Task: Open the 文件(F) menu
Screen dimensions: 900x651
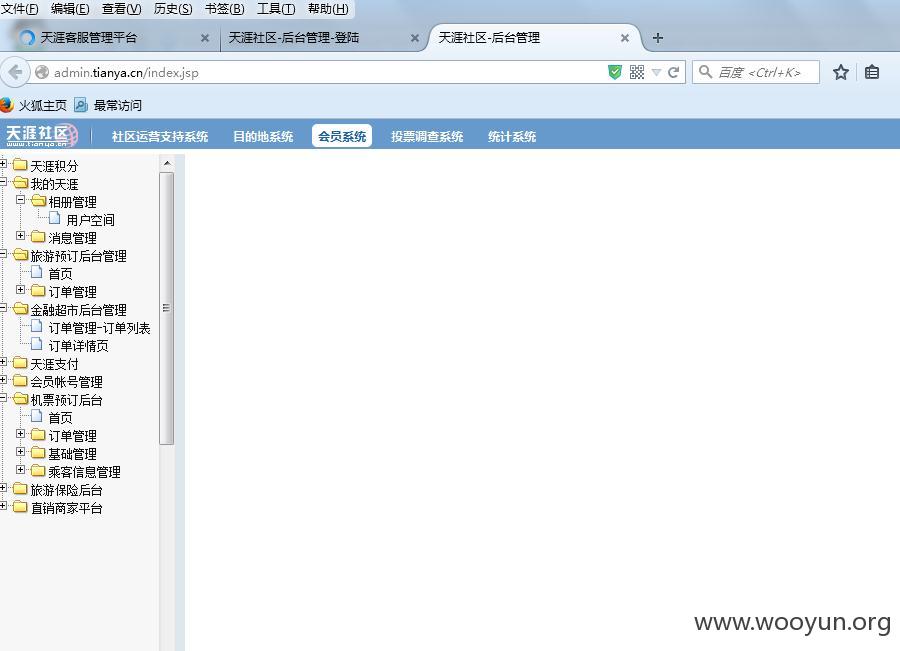Action: [x=20, y=9]
